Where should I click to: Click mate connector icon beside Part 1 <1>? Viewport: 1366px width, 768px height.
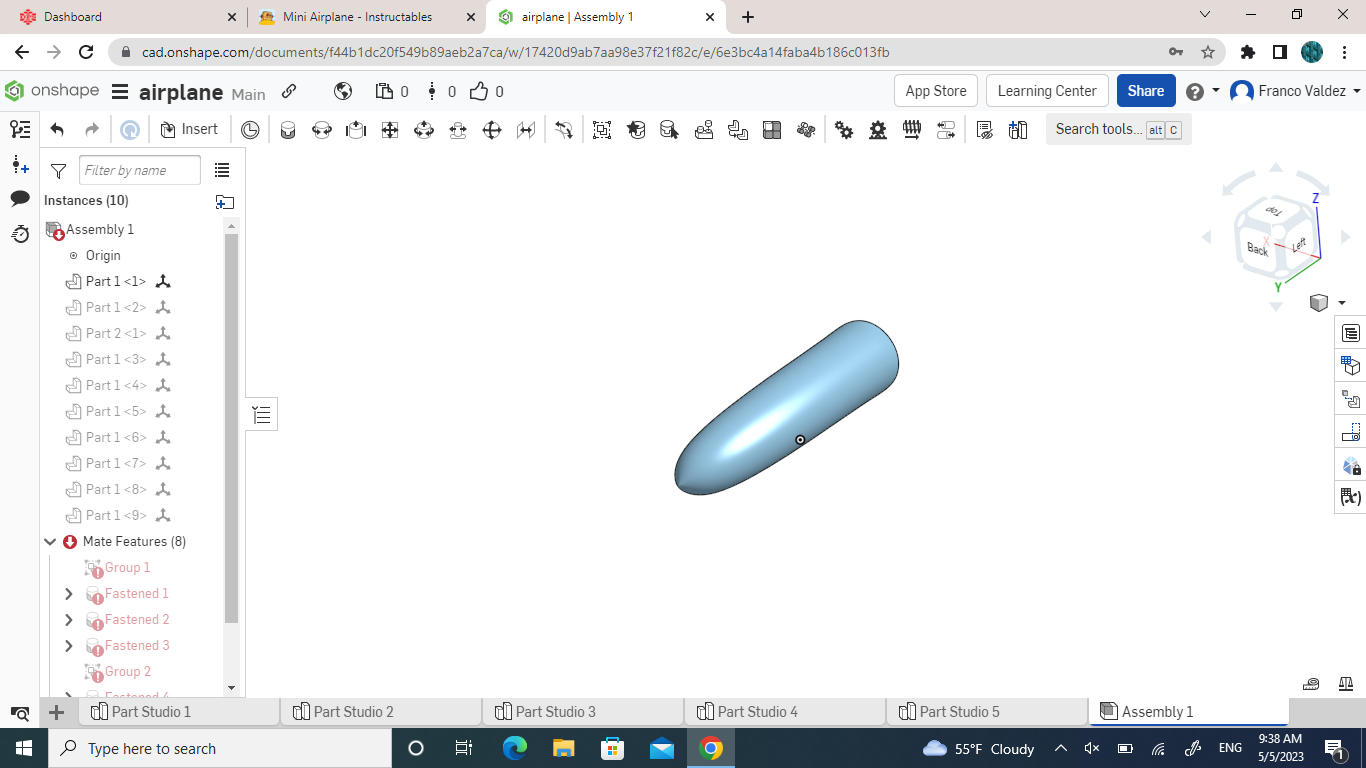coord(163,281)
